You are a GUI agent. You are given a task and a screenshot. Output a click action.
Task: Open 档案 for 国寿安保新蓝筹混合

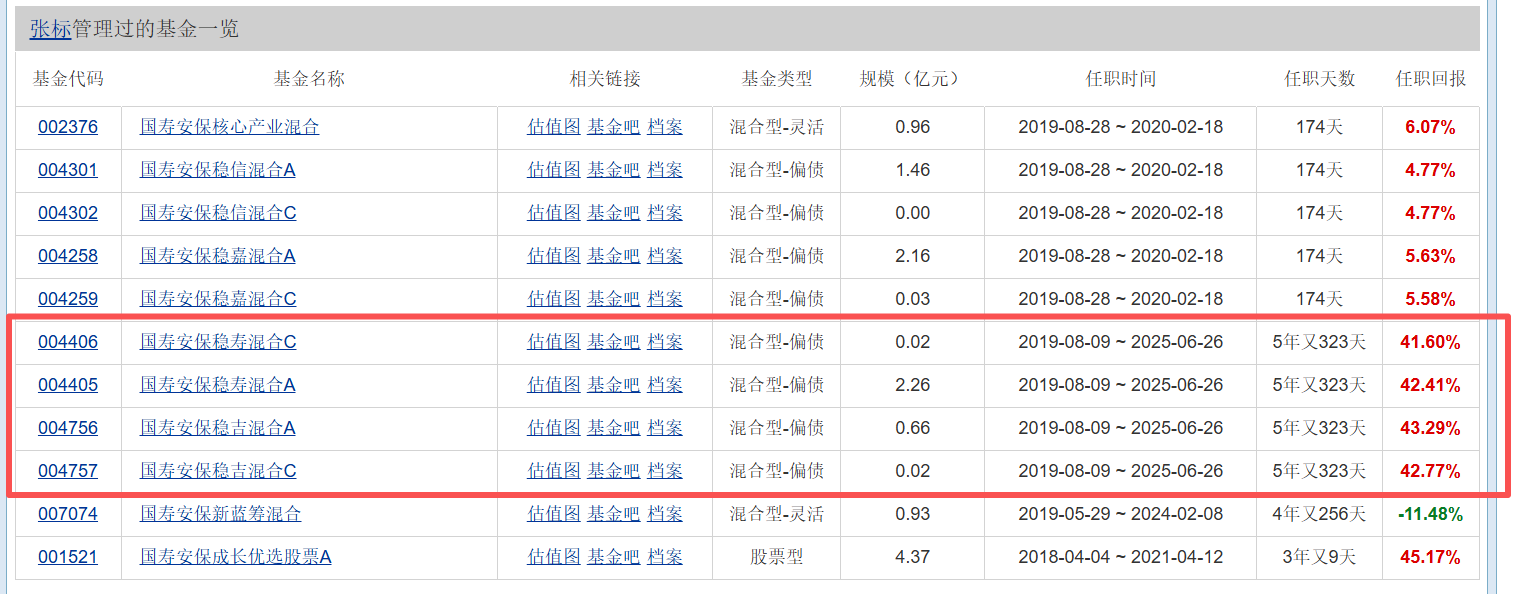665,514
